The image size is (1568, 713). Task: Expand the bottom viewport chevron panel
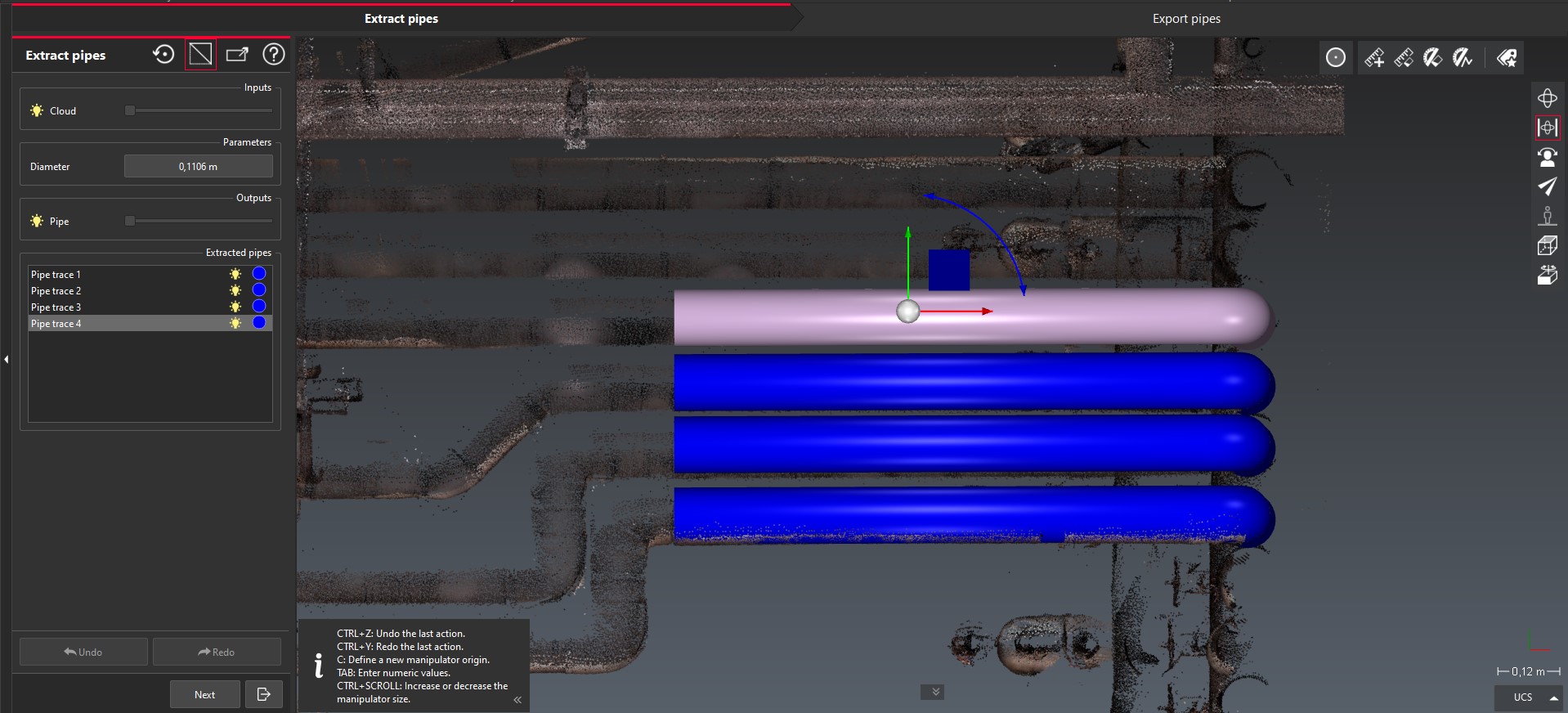pyautogui.click(x=935, y=692)
